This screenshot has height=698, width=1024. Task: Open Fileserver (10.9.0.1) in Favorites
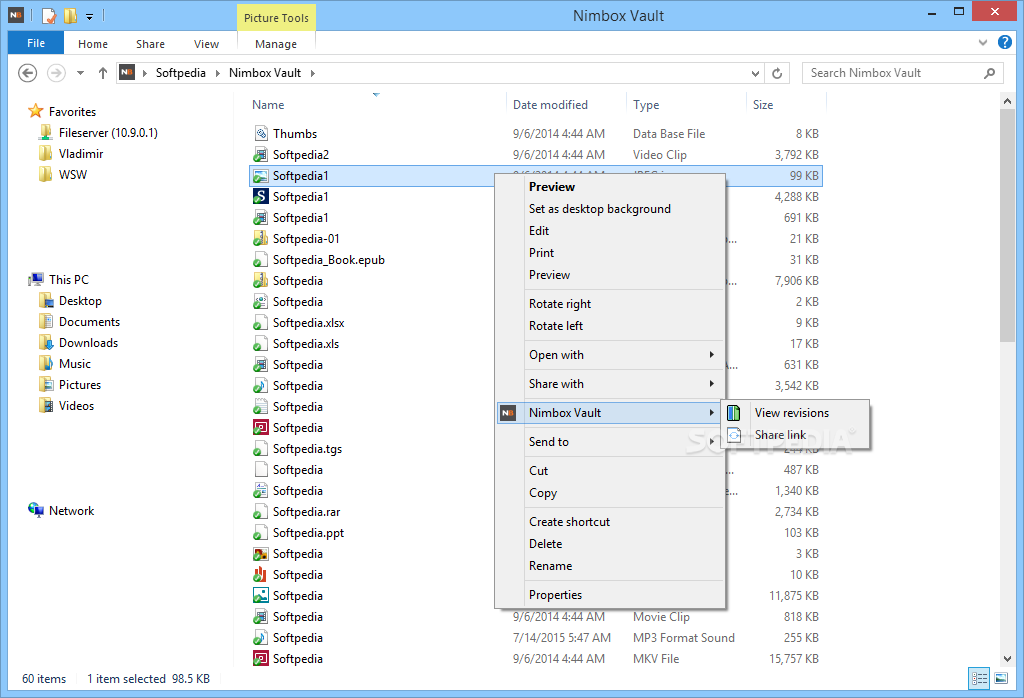click(x=108, y=133)
